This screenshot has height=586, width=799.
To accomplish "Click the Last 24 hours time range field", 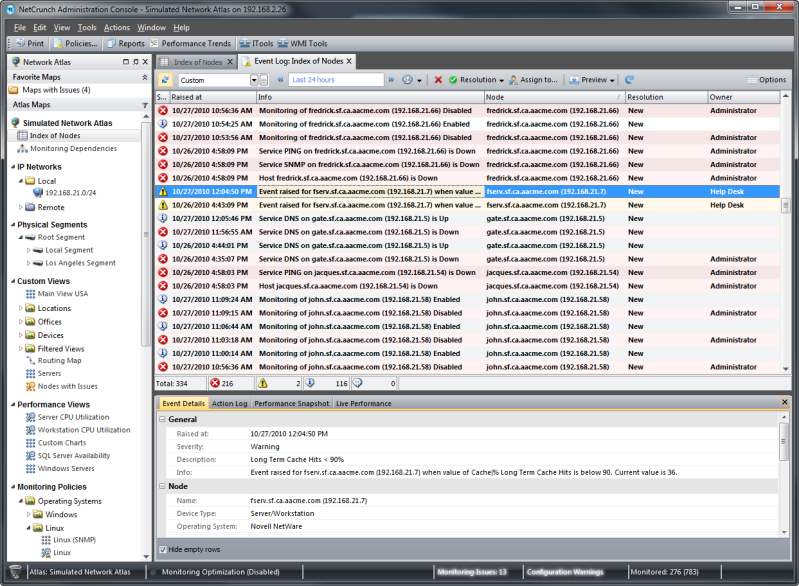I will 336,80.
